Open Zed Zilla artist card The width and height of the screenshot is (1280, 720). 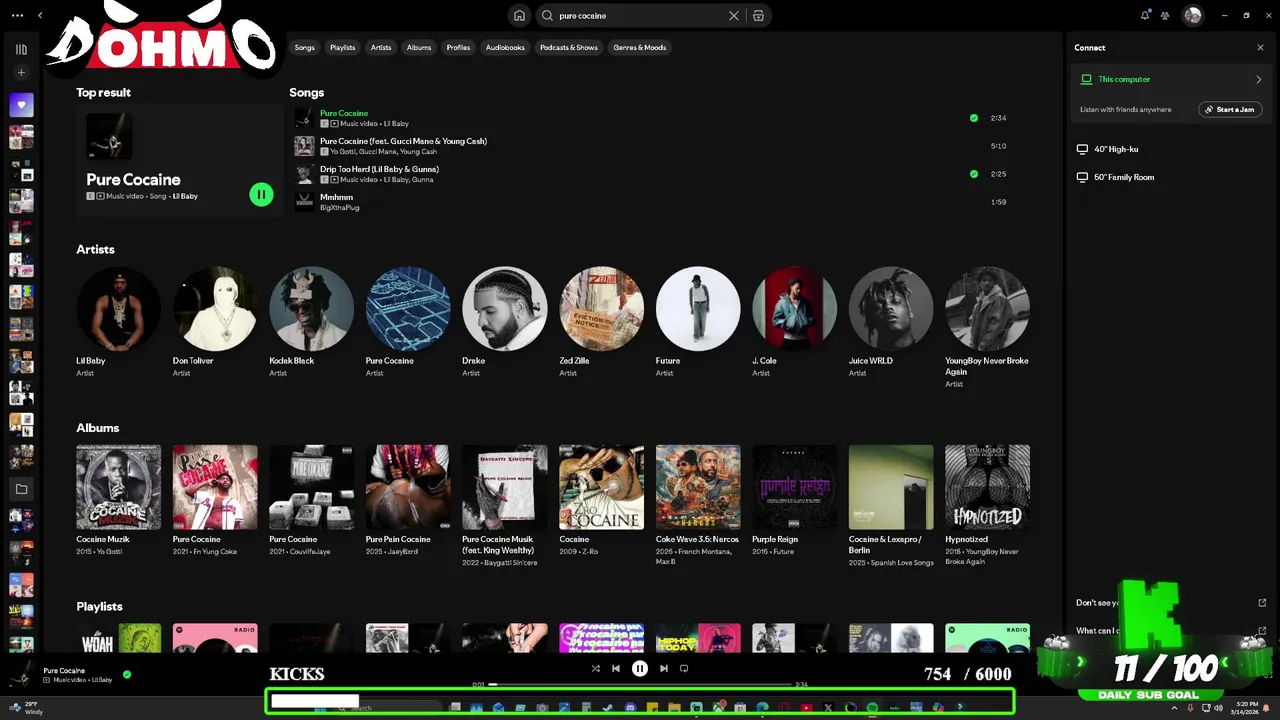(x=601, y=322)
